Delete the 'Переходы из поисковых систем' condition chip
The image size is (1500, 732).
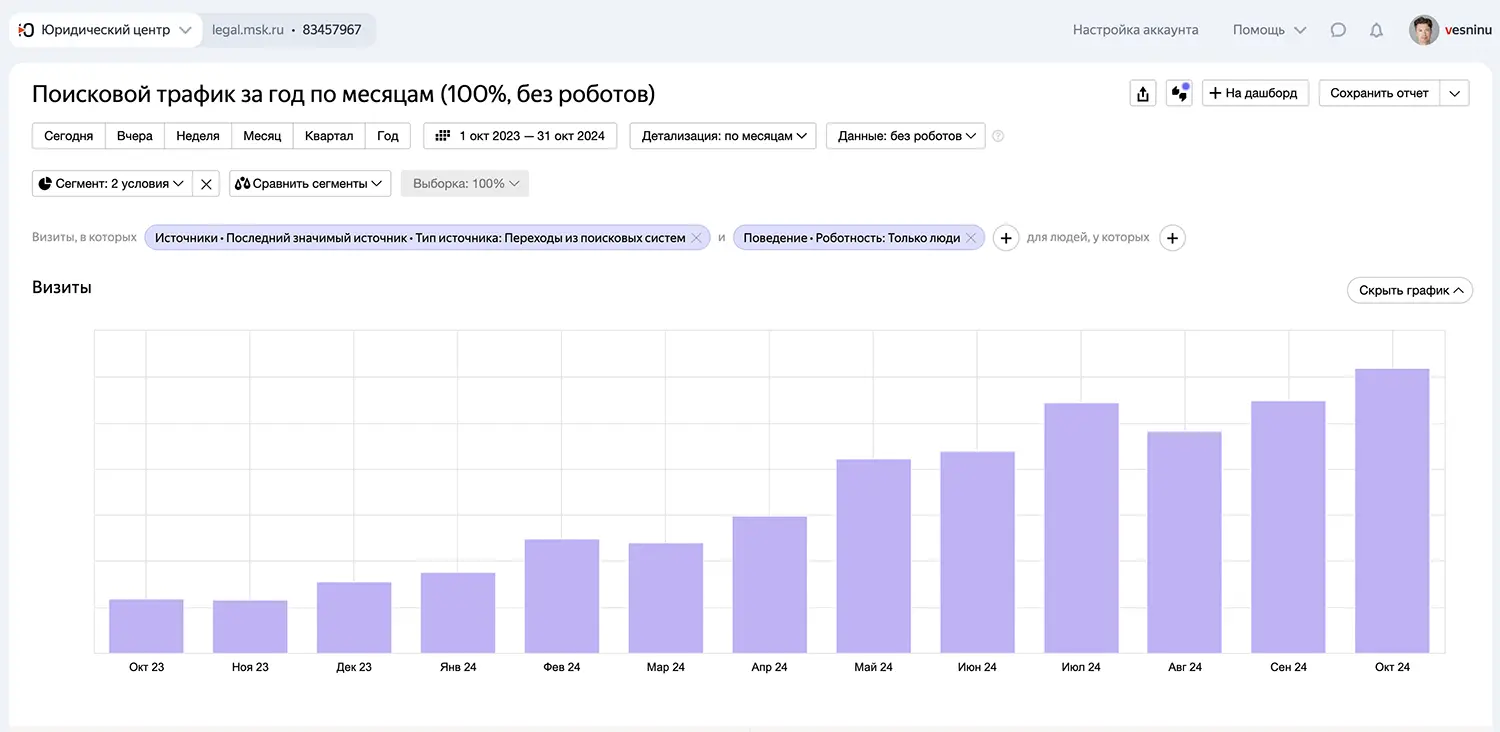[697, 237]
